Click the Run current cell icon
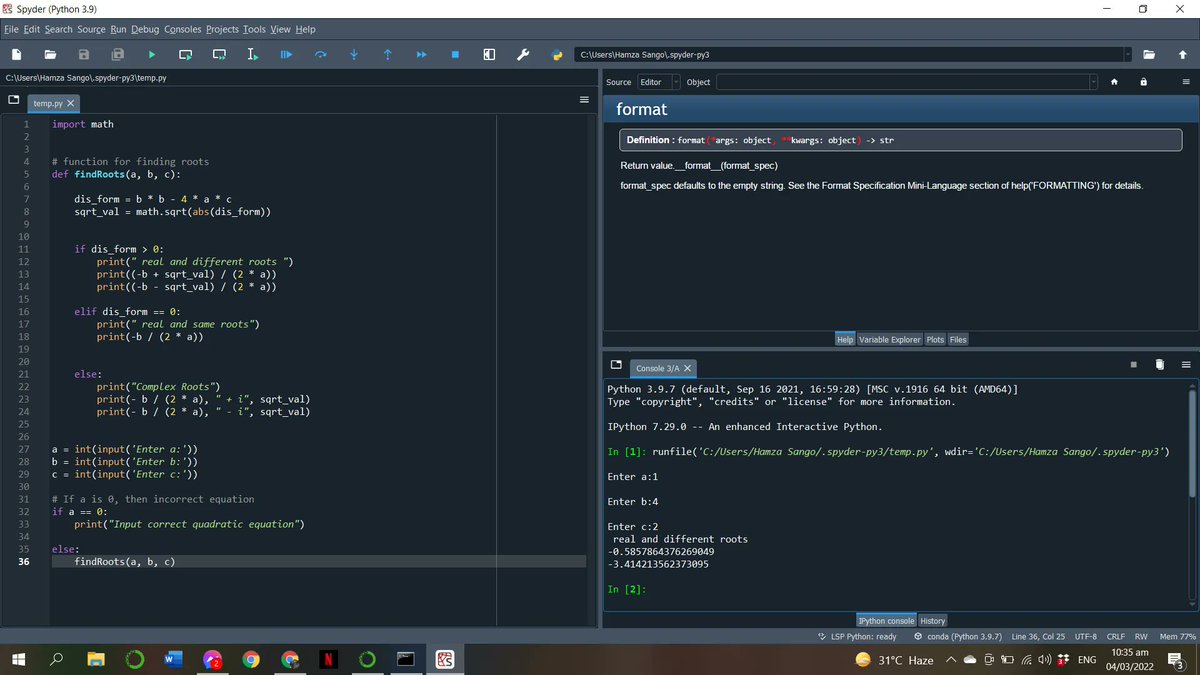Image resolution: width=1200 pixels, height=675 pixels. coord(186,55)
